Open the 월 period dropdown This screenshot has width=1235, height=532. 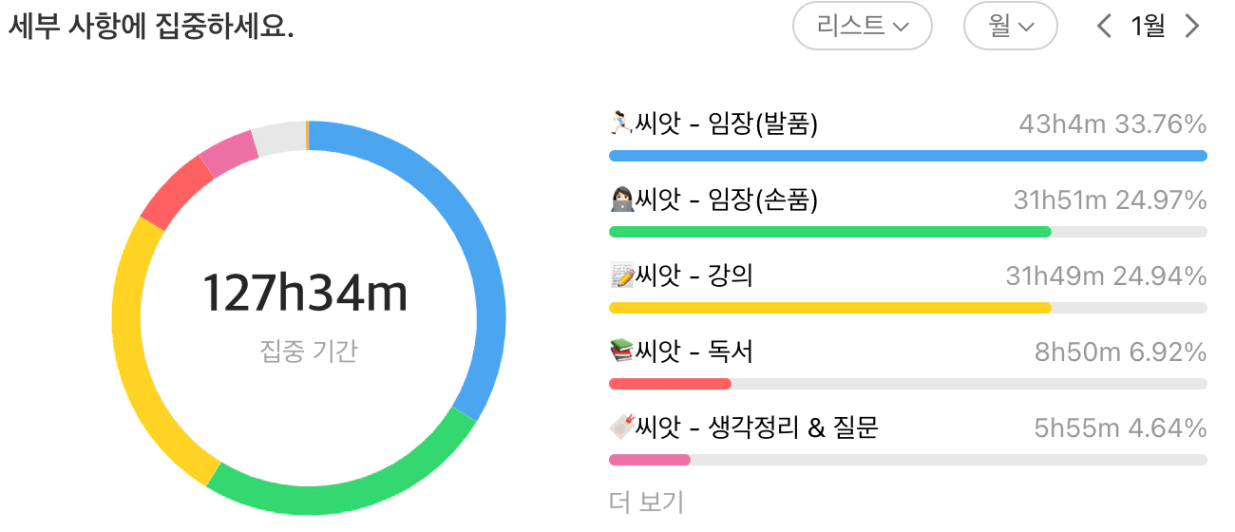1010,26
